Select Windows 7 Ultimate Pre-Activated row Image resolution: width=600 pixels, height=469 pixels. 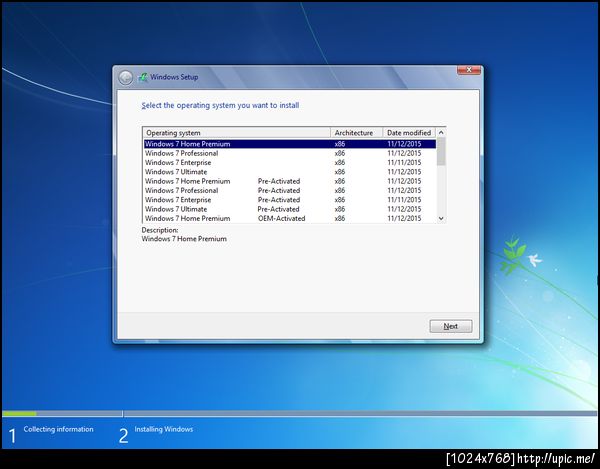[x=290, y=209]
